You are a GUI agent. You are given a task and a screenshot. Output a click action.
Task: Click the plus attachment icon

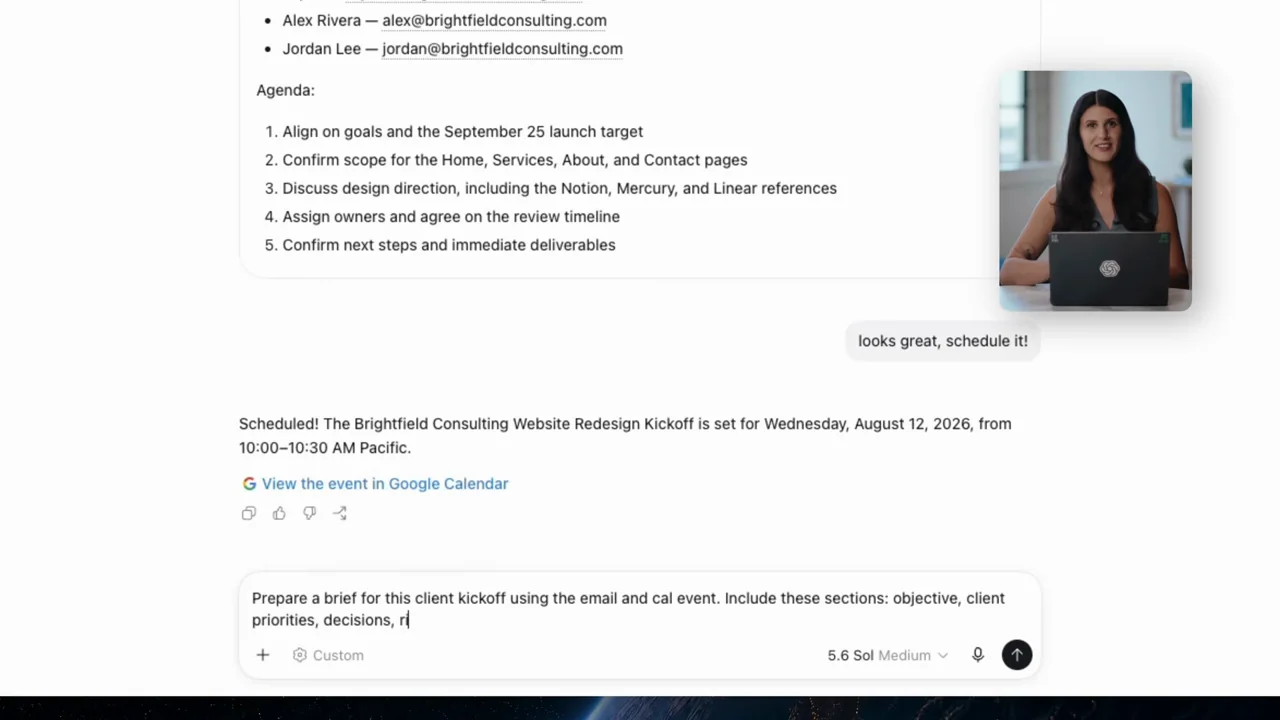click(x=263, y=655)
